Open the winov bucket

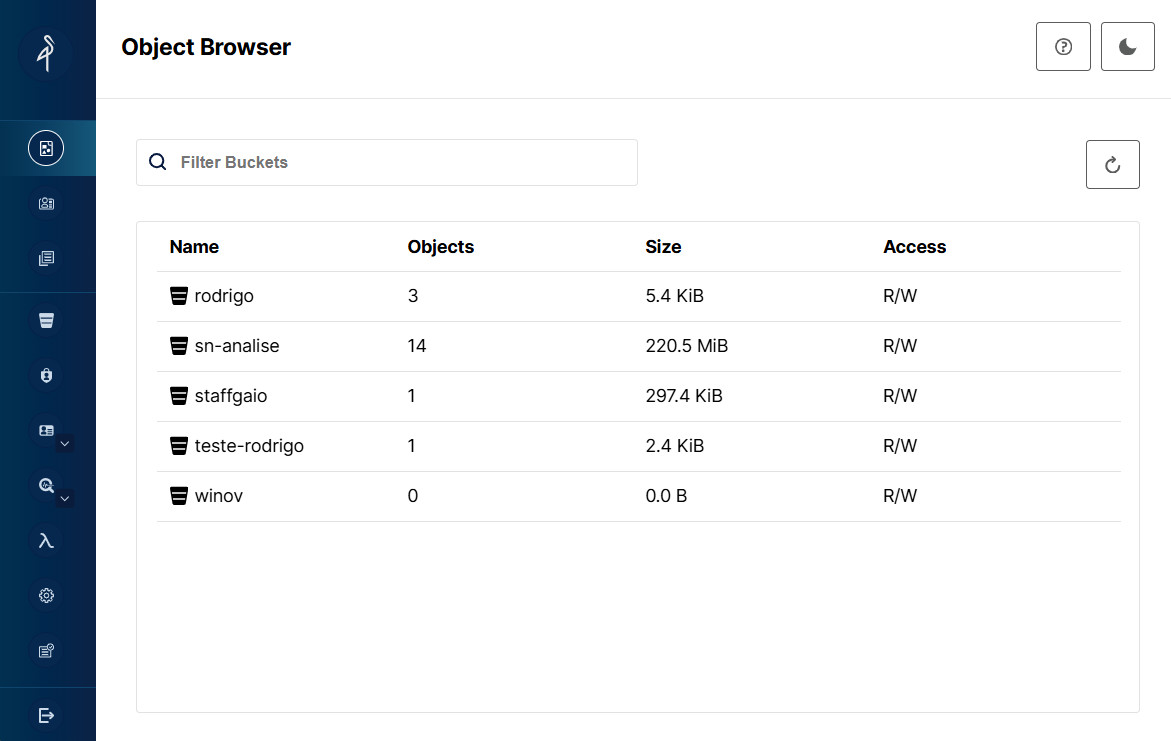218,496
